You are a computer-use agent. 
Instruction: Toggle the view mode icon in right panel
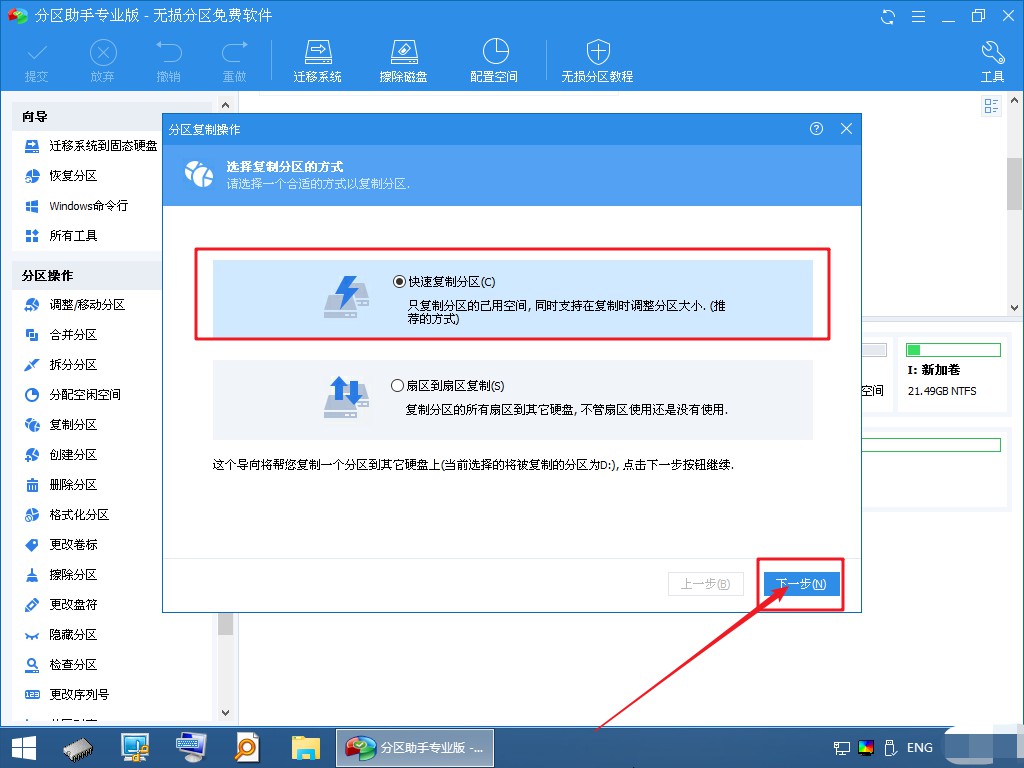pyautogui.click(x=991, y=106)
